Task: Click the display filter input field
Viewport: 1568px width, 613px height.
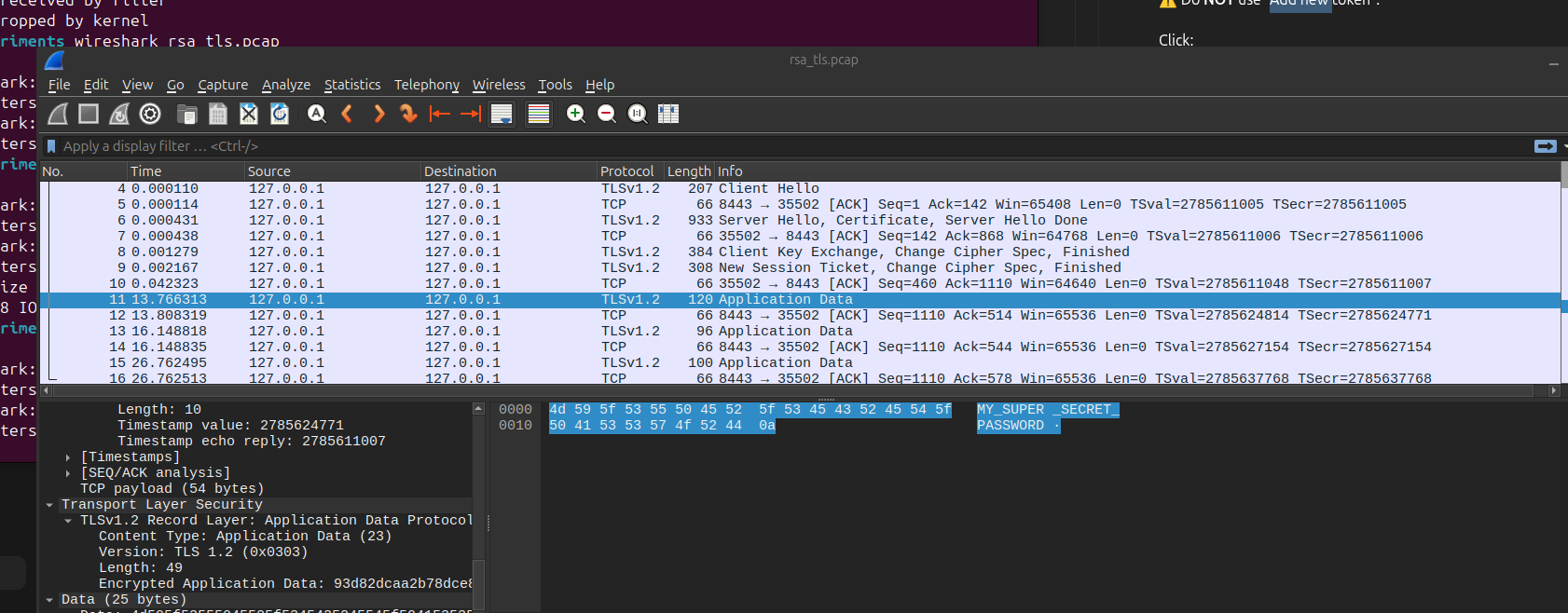Action: [746, 146]
